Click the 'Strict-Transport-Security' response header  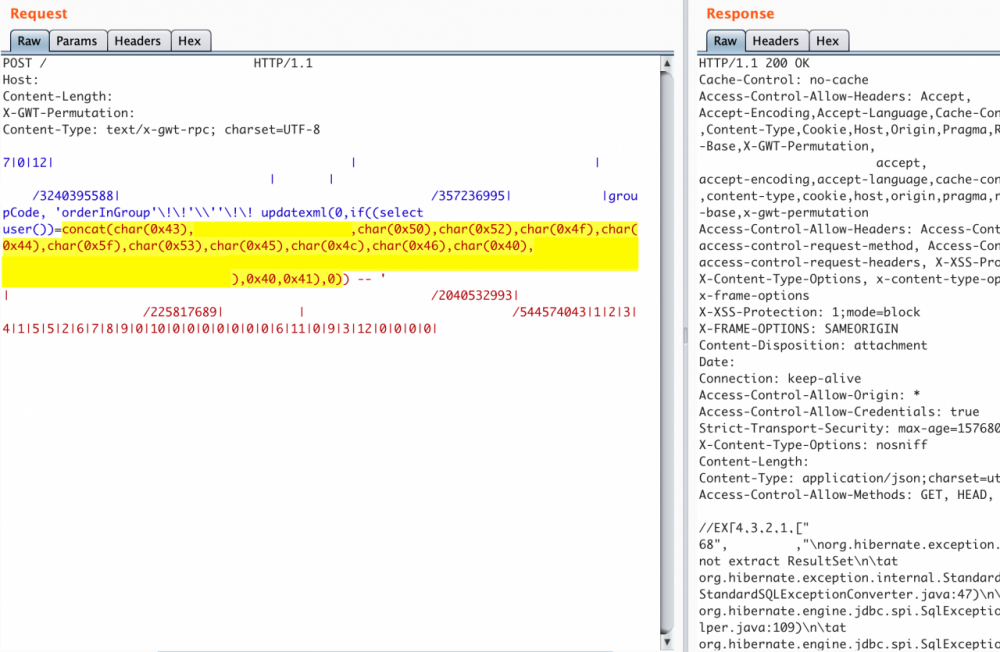click(x=849, y=428)
